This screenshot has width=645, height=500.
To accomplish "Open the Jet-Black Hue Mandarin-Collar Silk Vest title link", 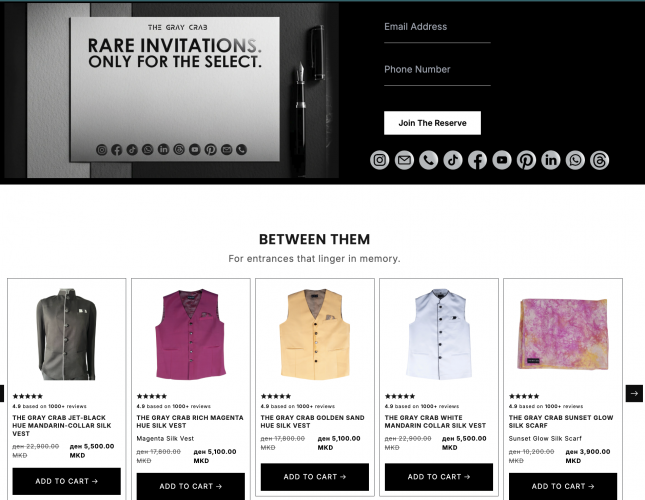I will point(62,426).
